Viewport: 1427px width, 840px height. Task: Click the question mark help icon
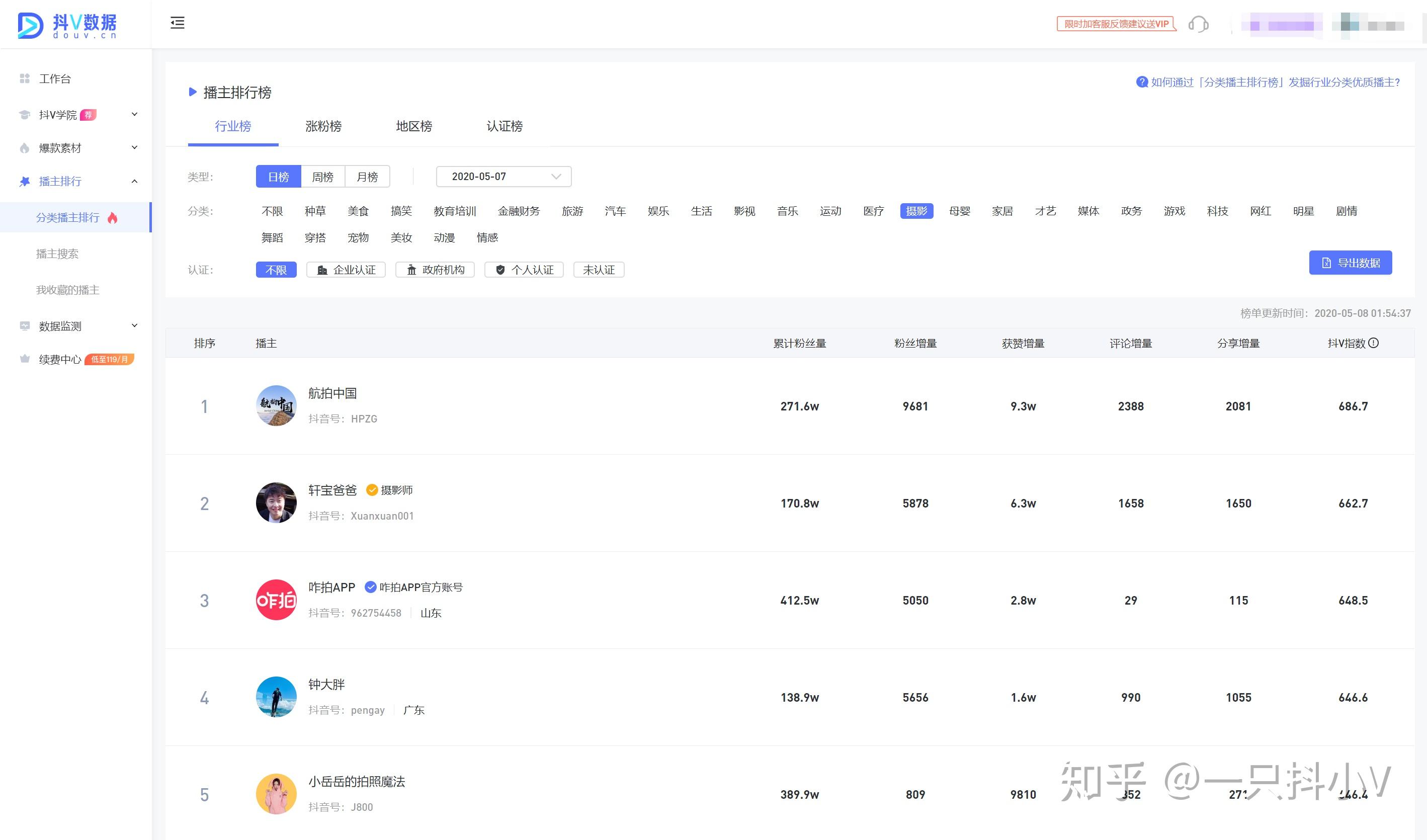1142,82
